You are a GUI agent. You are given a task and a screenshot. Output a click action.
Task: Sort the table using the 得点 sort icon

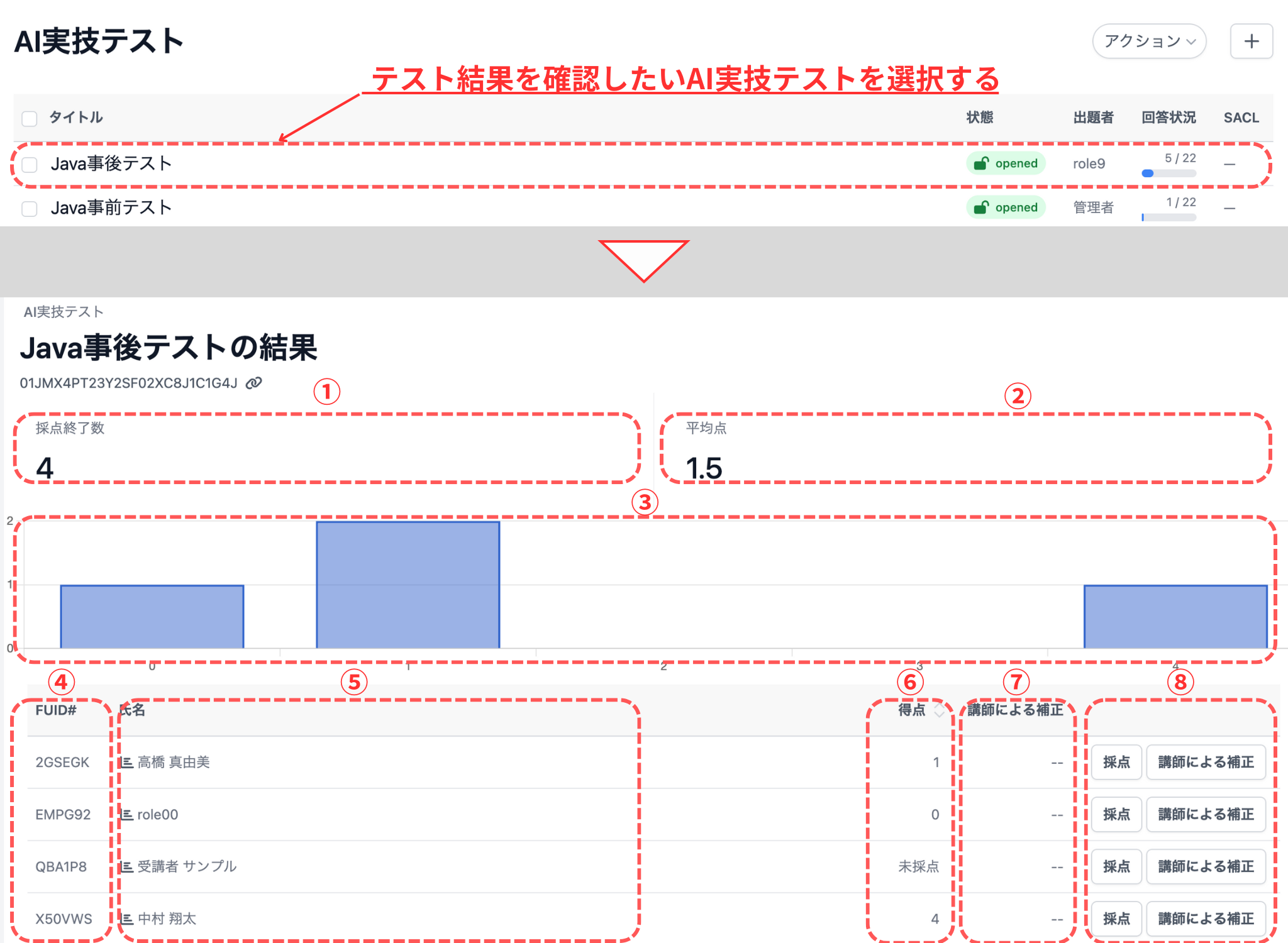click(940, 710)
